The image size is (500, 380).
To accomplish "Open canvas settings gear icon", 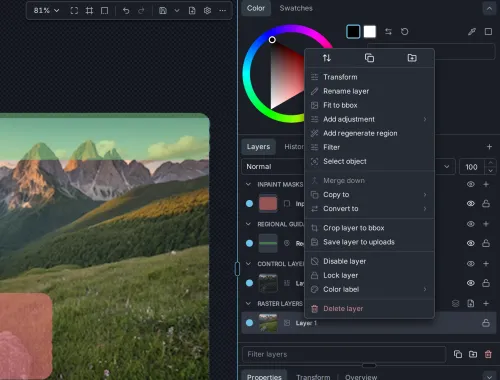I will coord(207,11).
